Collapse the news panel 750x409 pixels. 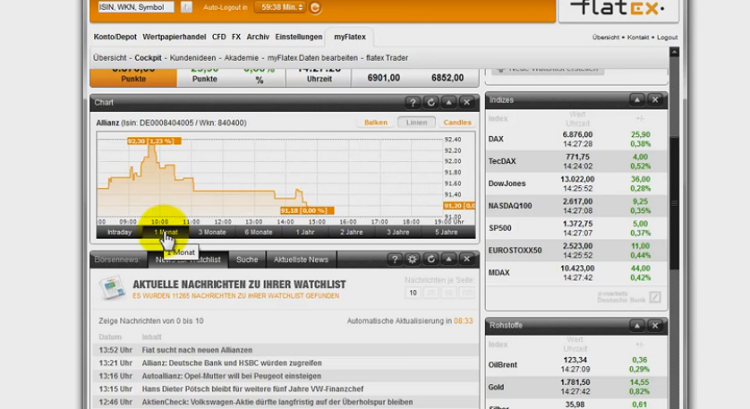(x=449, y=259)
